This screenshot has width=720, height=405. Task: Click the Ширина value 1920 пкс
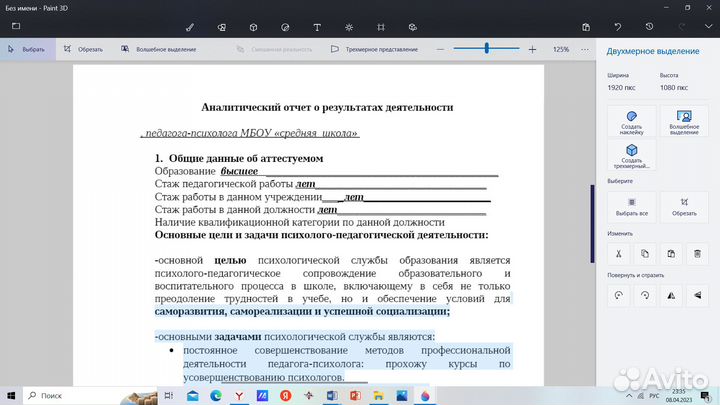coord(621,87)
